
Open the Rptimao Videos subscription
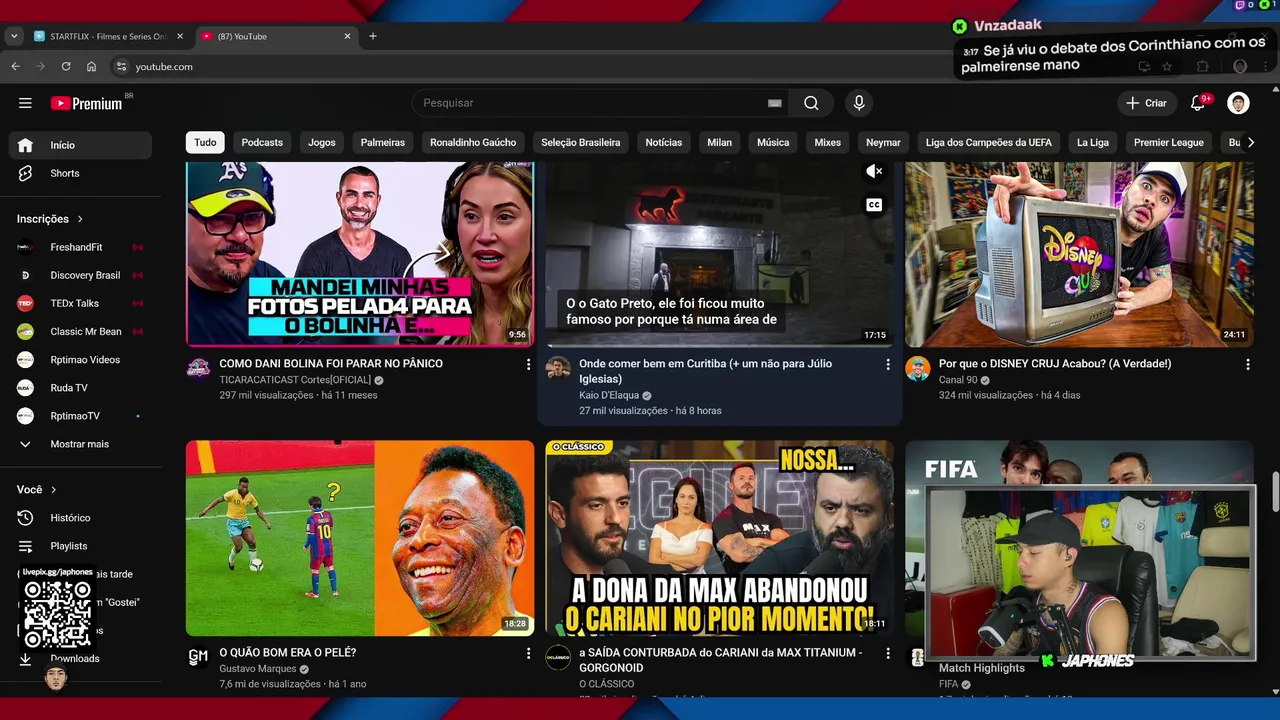pyautogui.click(x=81, y=360)
